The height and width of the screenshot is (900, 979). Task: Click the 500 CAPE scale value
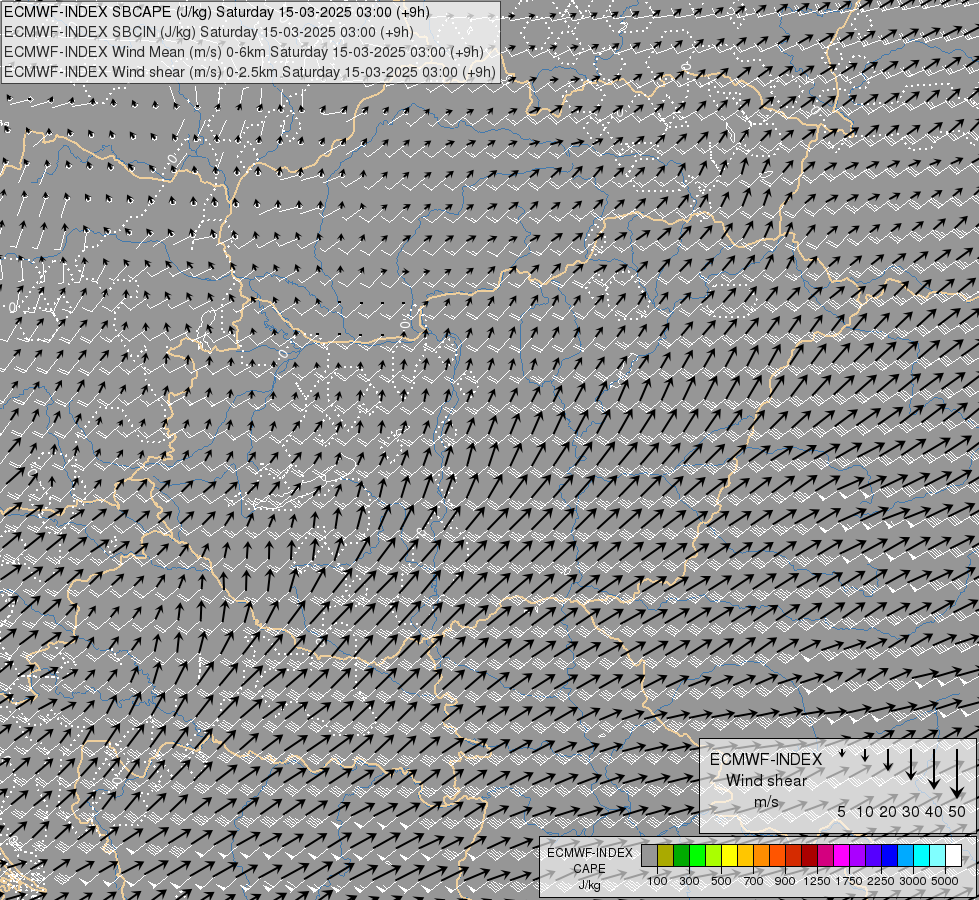click(721, 881)
